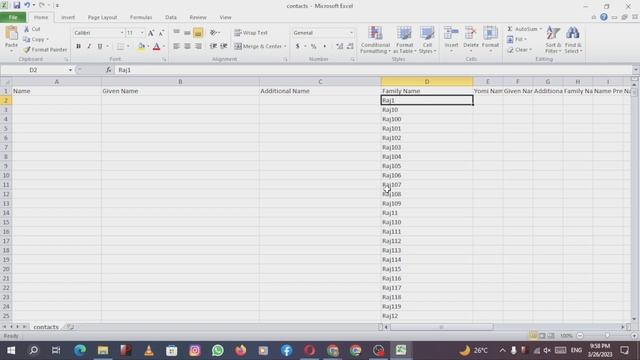
Task: Apply left text alignment
Action: point(176,46)
